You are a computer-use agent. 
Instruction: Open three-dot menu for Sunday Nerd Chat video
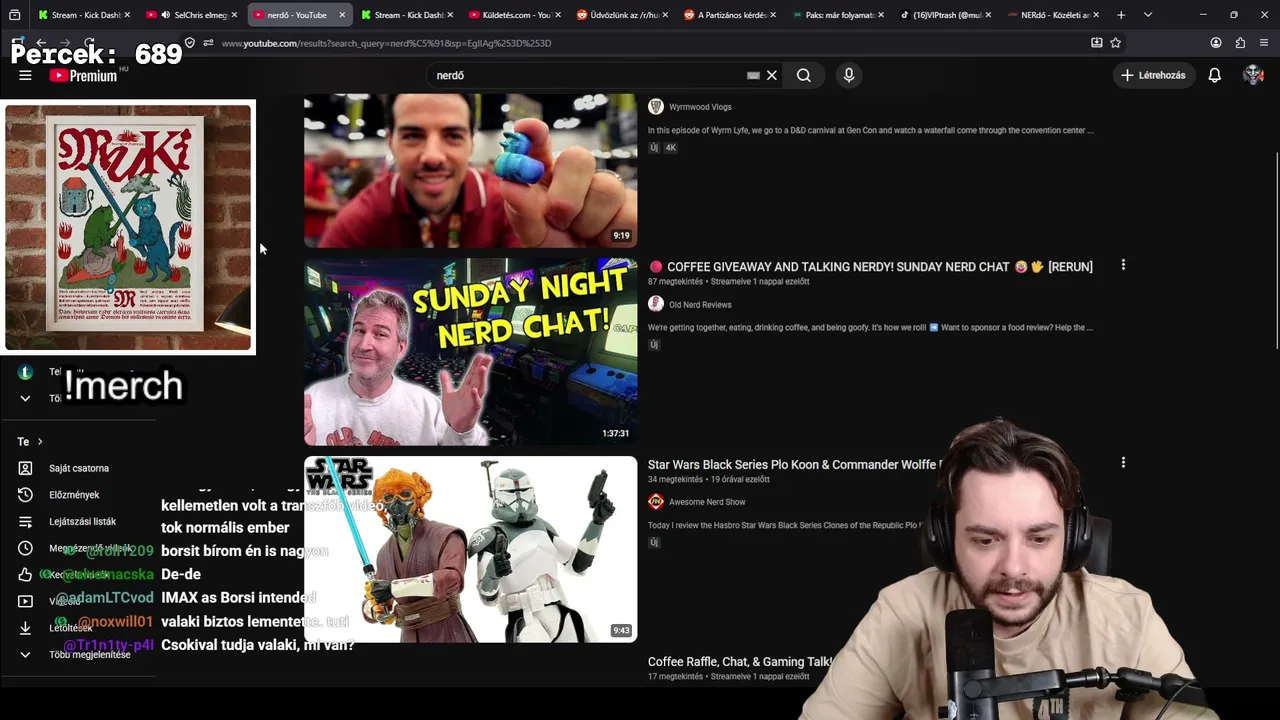(1123, 265)
